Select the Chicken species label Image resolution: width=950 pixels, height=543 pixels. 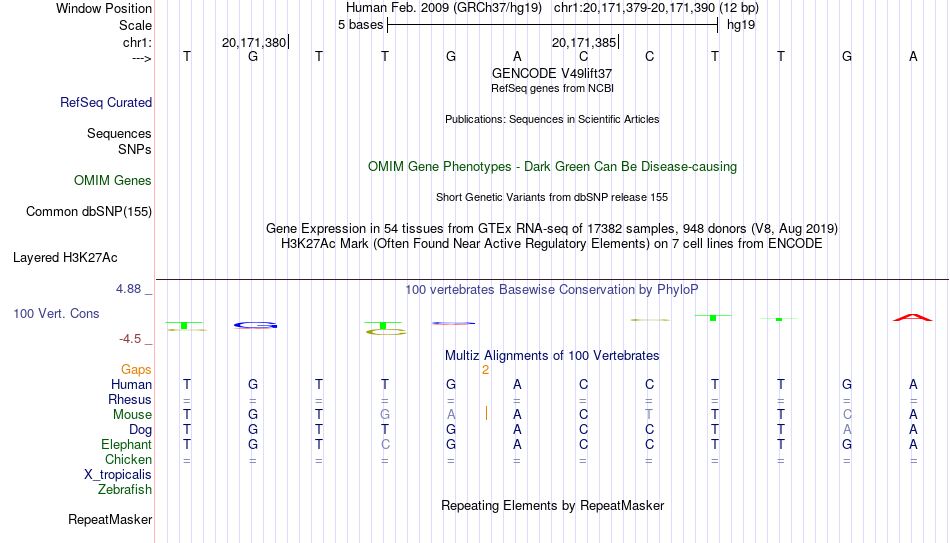coord(128,459)
